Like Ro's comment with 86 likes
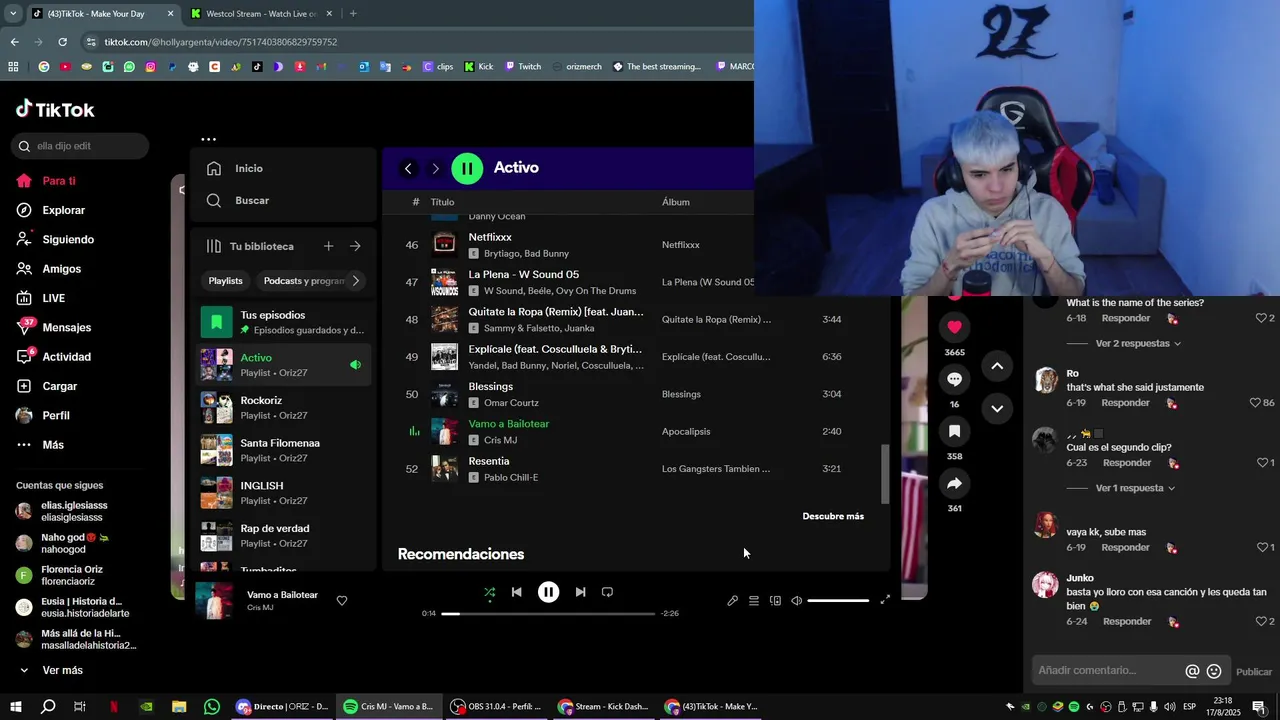1280x720 pixels. (x=1255, y=403)
